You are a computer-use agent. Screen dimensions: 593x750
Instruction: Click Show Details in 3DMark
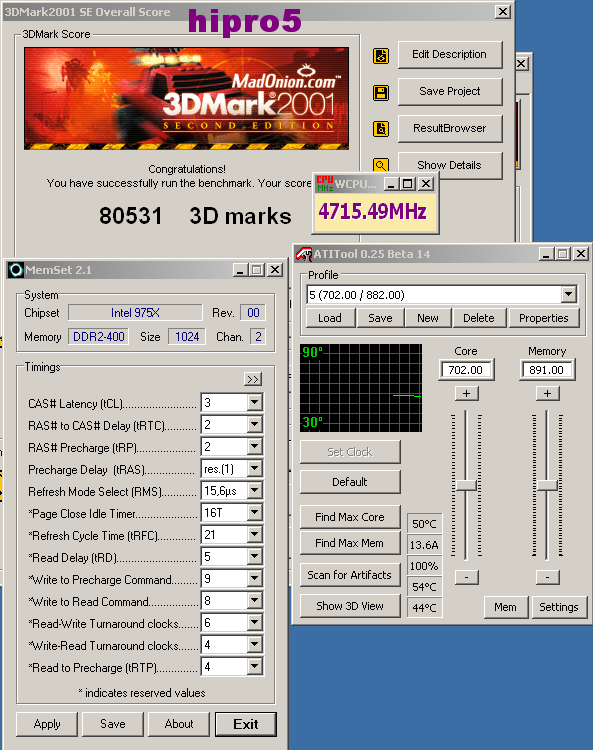(x=450, y=165)
